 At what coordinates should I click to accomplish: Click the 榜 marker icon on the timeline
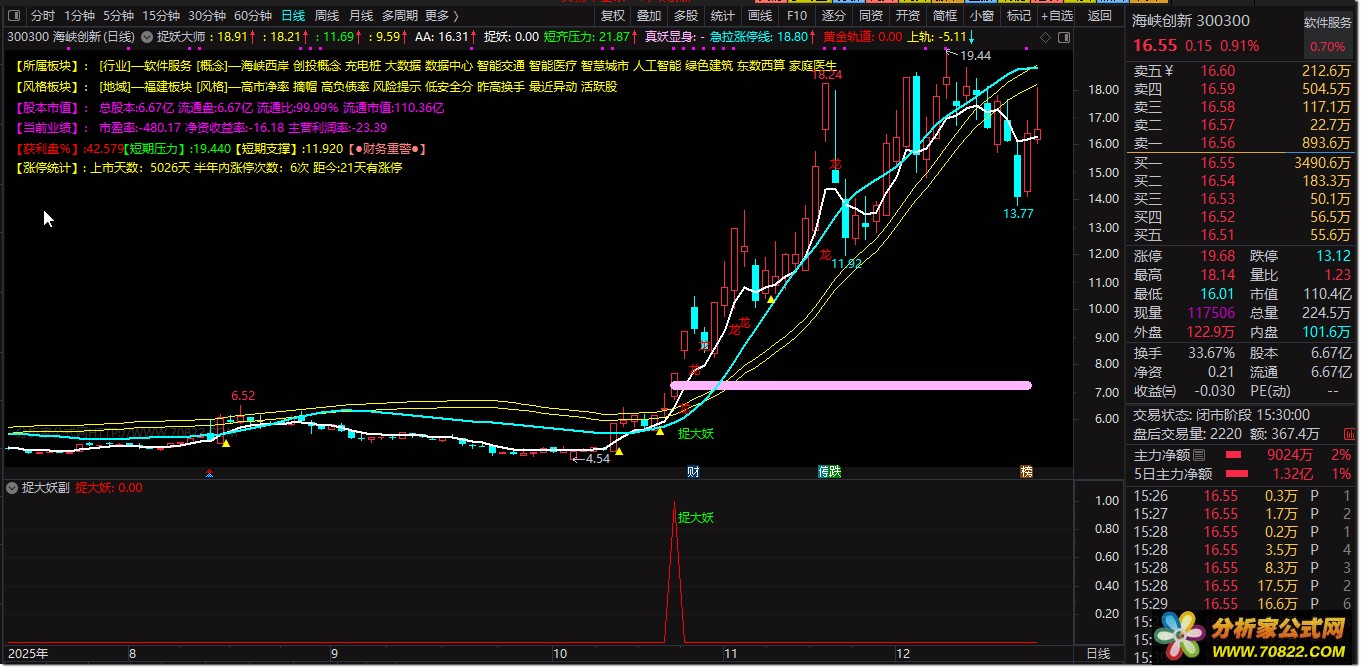(x=1026, y=472)
